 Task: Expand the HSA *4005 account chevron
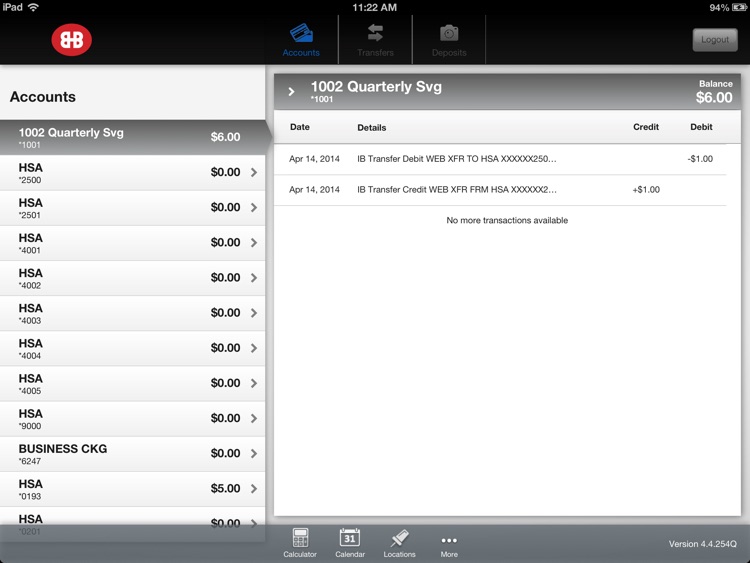click(254, 383)
